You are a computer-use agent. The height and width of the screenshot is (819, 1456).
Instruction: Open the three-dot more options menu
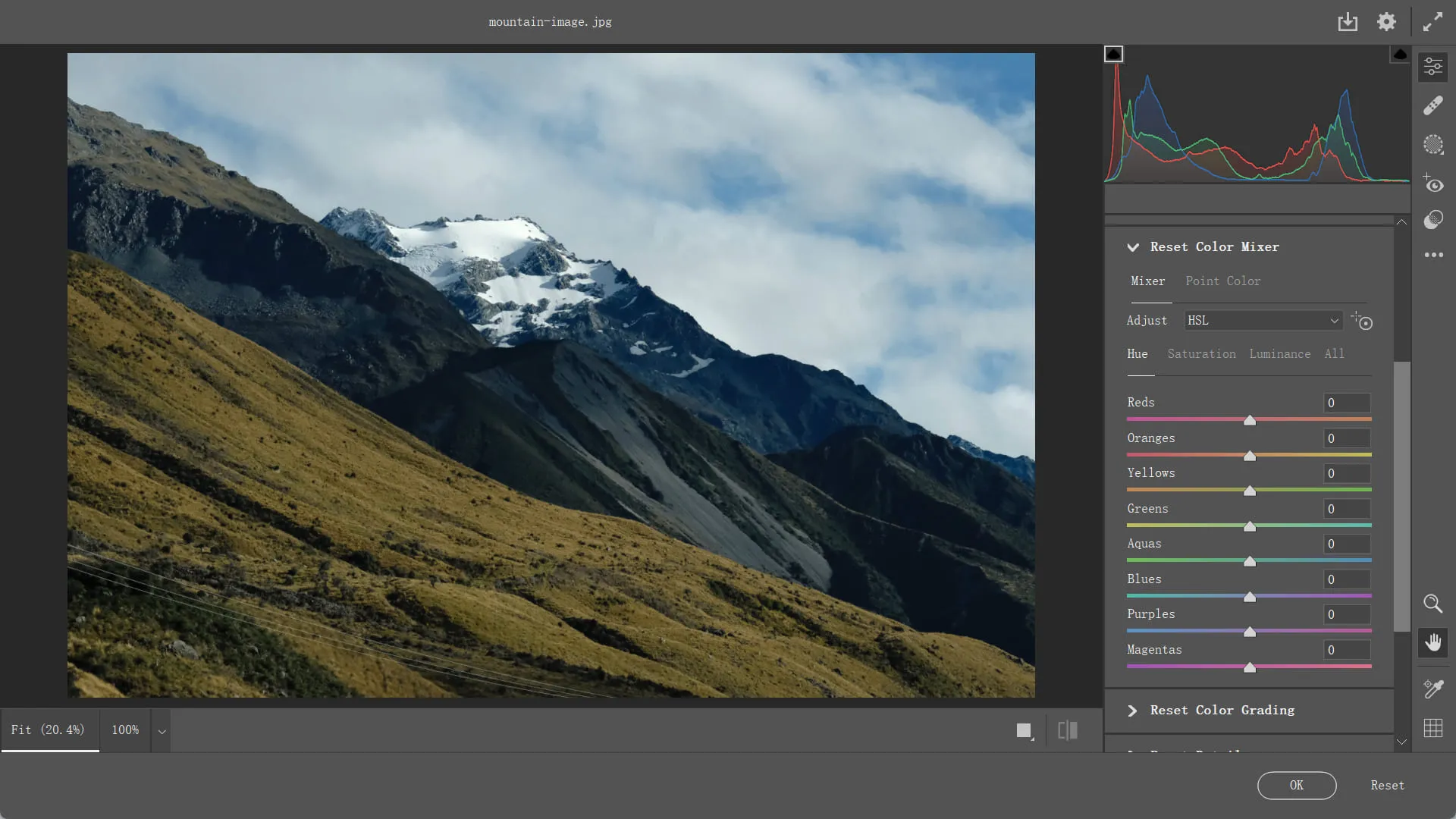point(1432,255)
